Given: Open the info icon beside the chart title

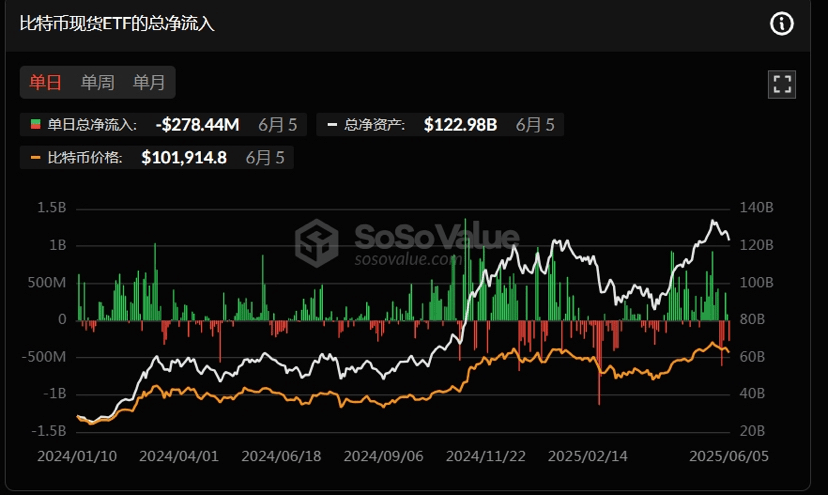Looking at the screenshot, I should 782,24.
